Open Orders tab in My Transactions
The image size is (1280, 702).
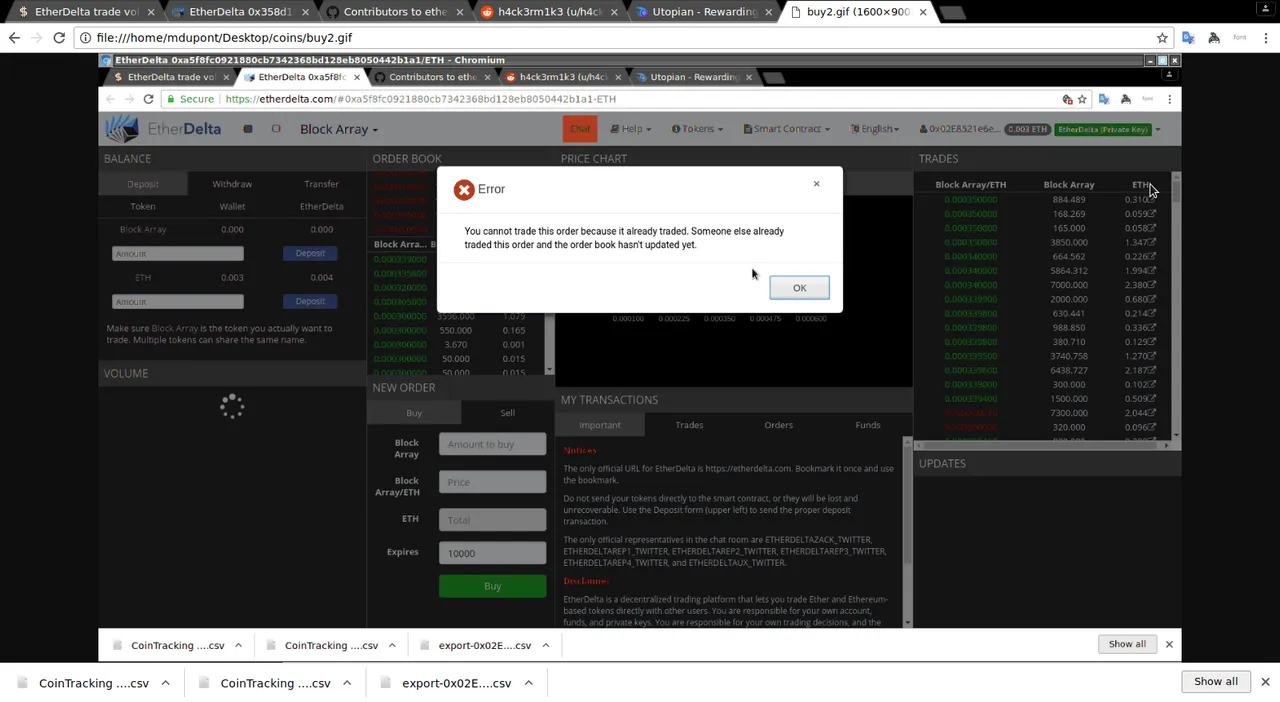[778, 425]
